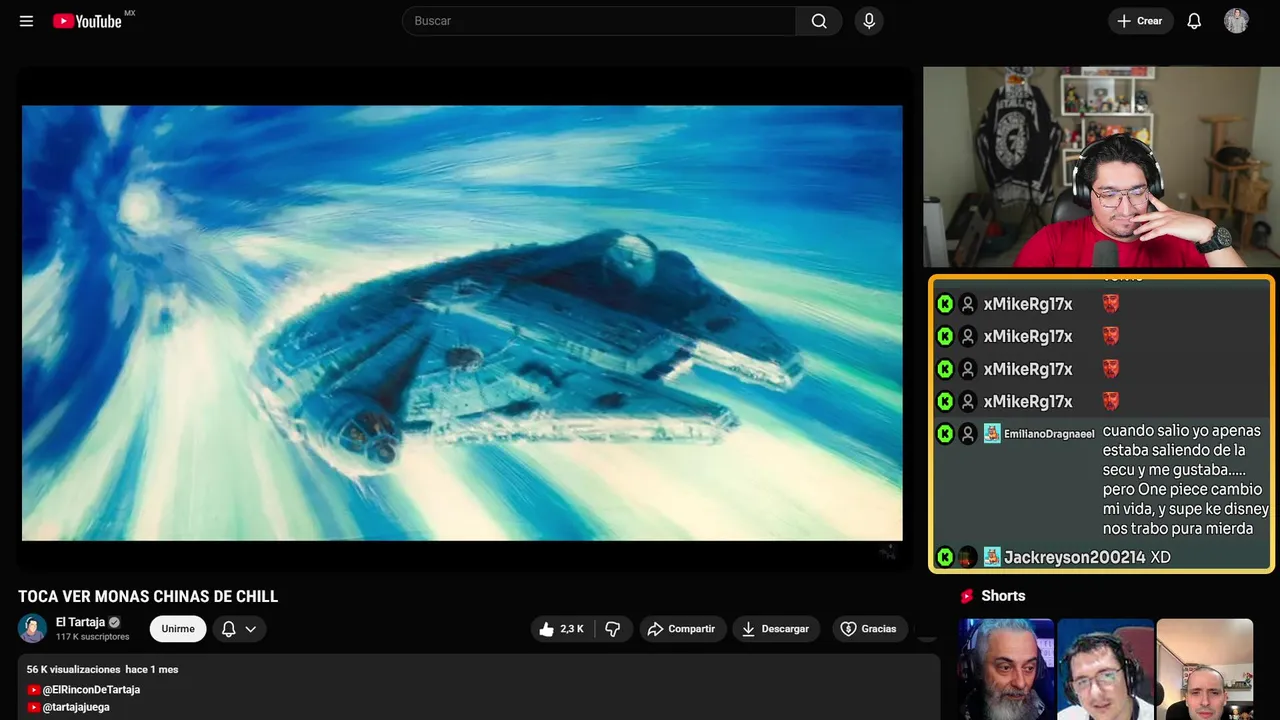
Task: Dislike the video with thumbs down
Action: tap(613, 629)
